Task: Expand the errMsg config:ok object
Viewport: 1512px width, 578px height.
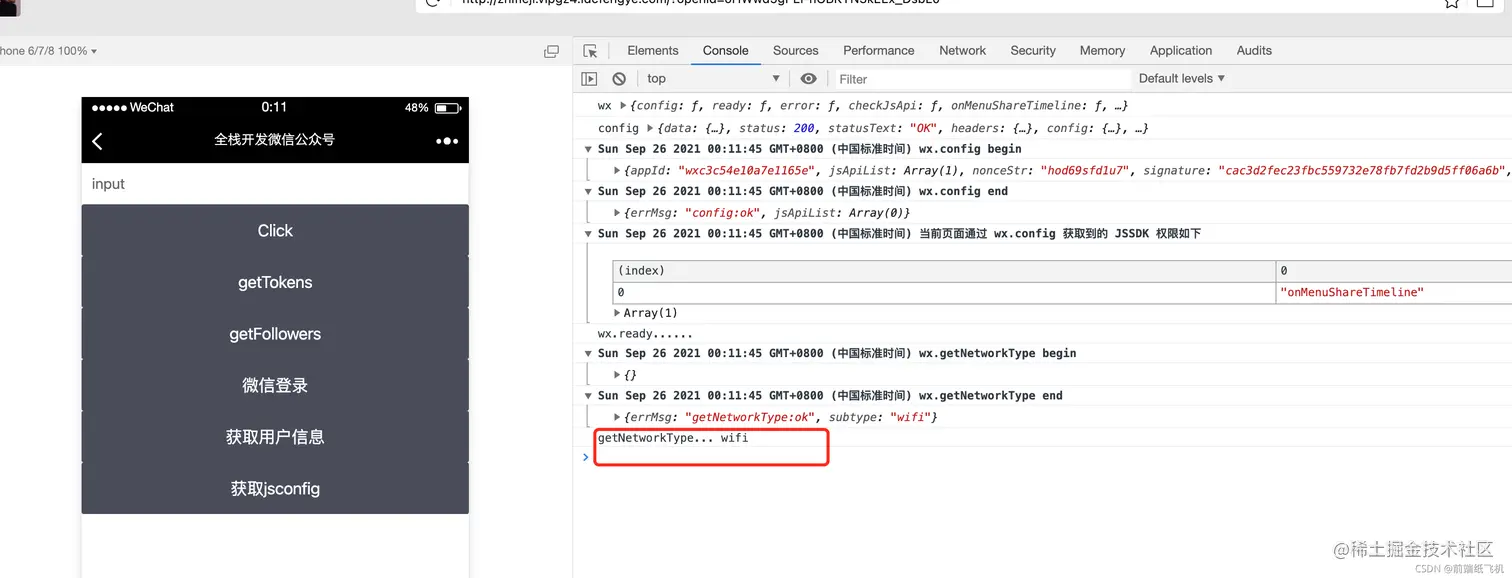Action: (x=617, y=213)
